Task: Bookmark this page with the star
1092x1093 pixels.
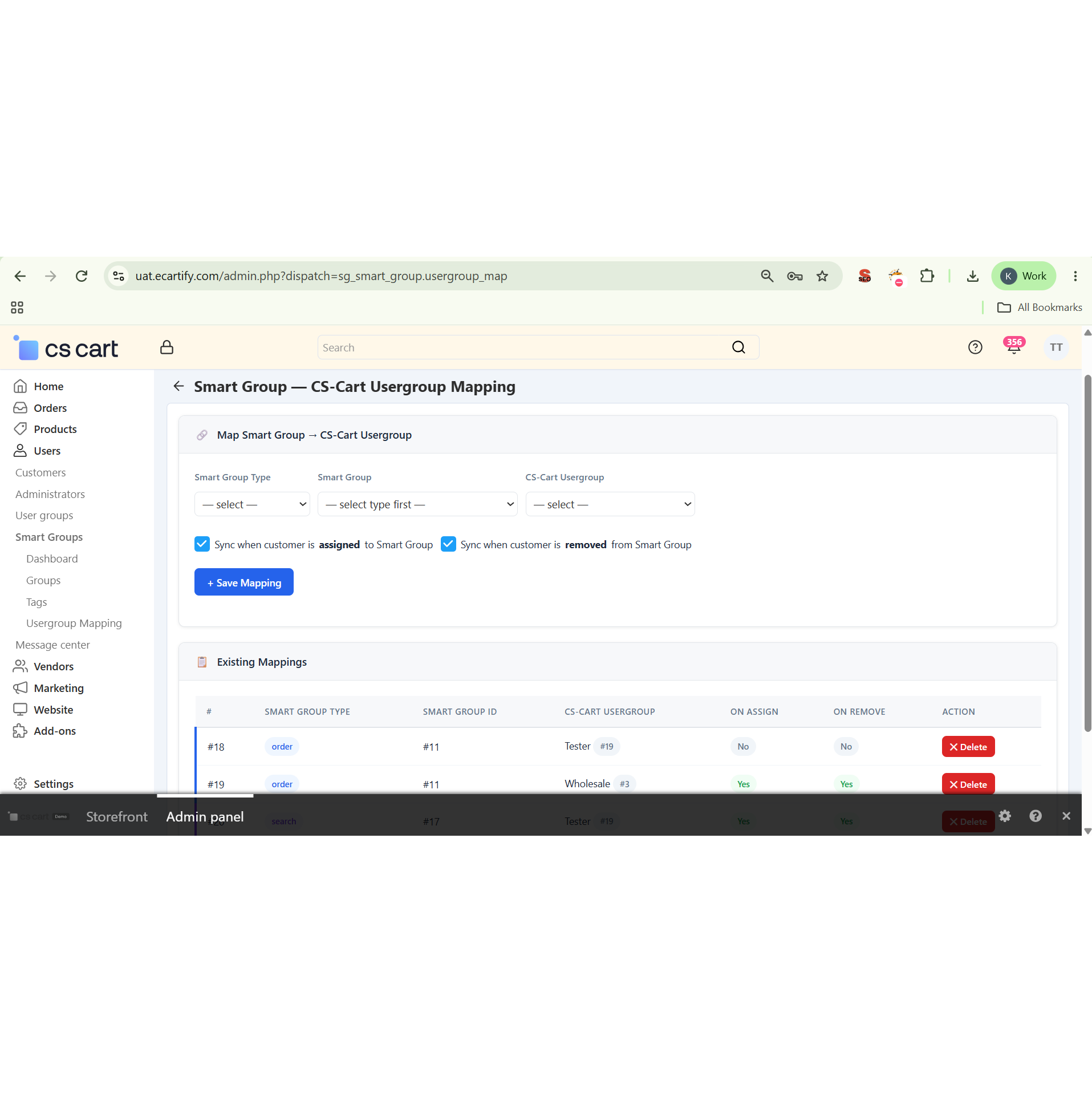Action: click(x=822, y=276)
